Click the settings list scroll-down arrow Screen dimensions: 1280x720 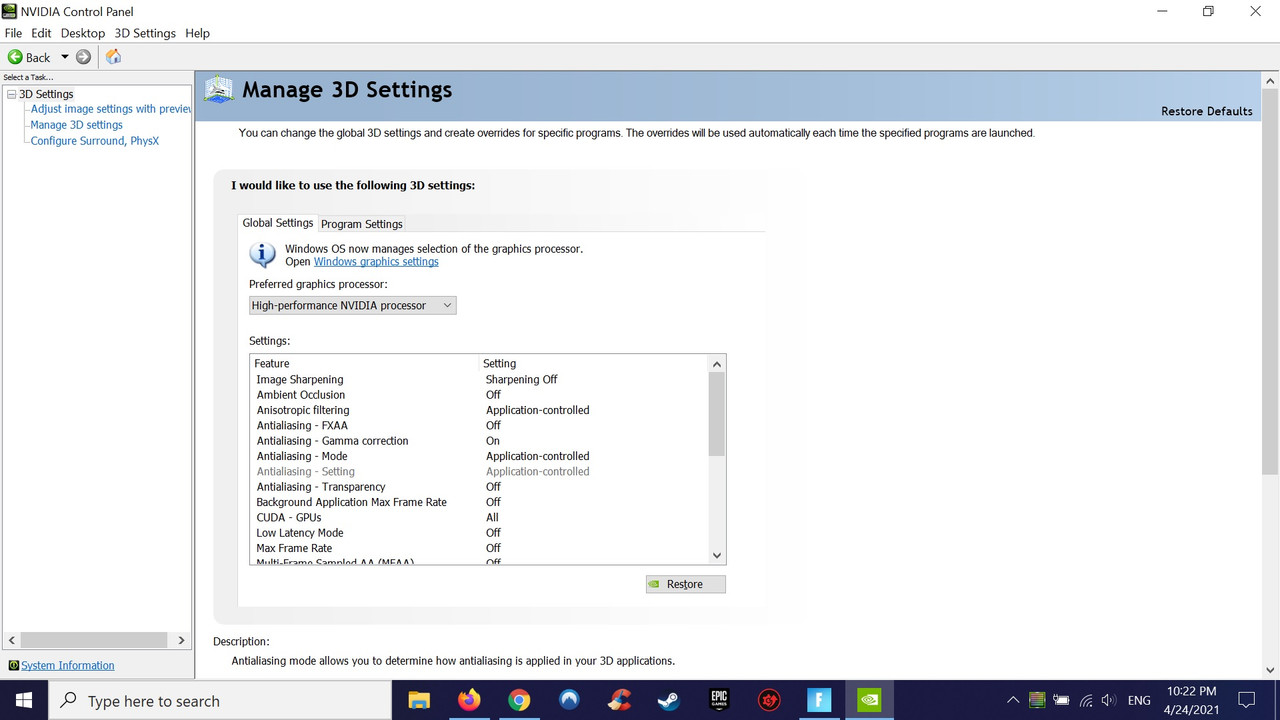(x=716, y=555)
